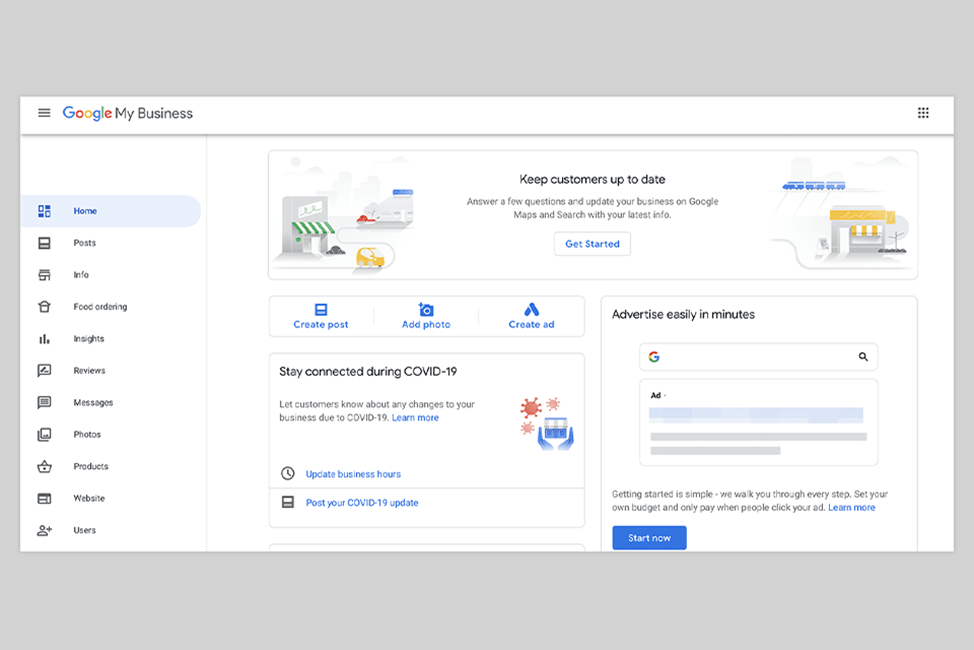Open the Google apps grid
The width and height of the screenshot is (974, 650).
[923, 113]
